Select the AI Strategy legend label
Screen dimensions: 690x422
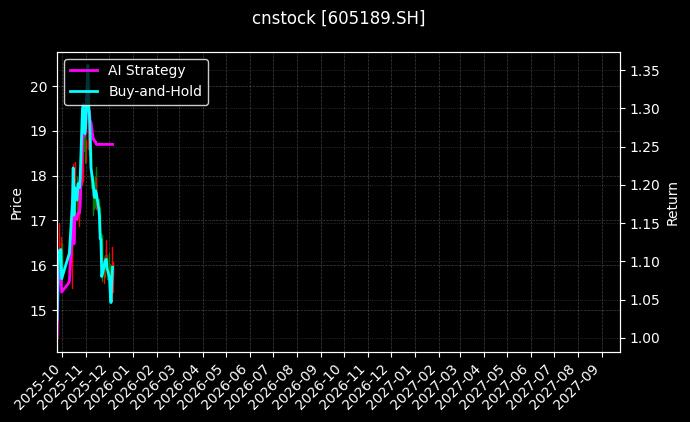click(146, 71)
